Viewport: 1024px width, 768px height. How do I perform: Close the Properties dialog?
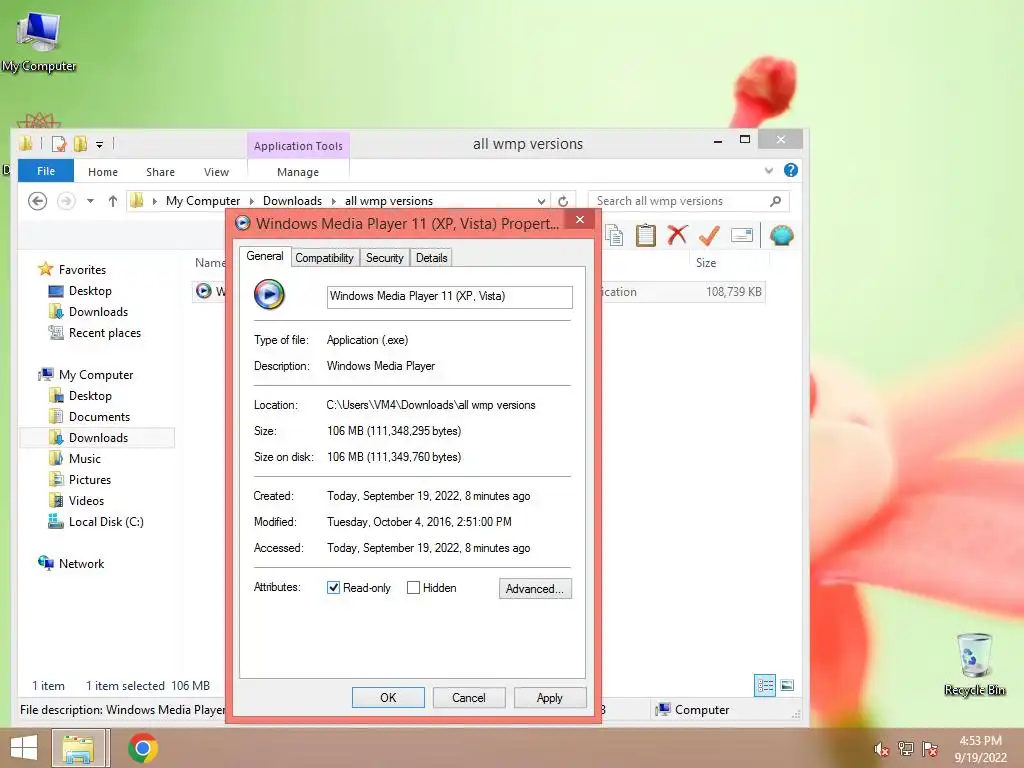pos(579,219)
